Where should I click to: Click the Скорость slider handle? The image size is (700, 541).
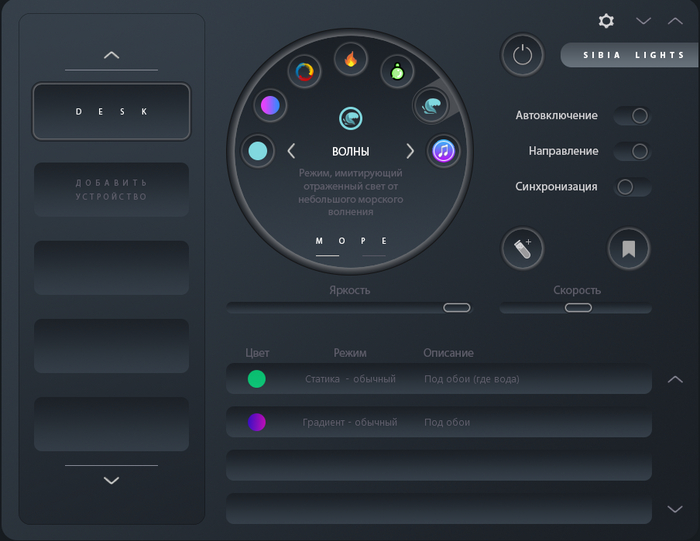[x=578, y=308]
